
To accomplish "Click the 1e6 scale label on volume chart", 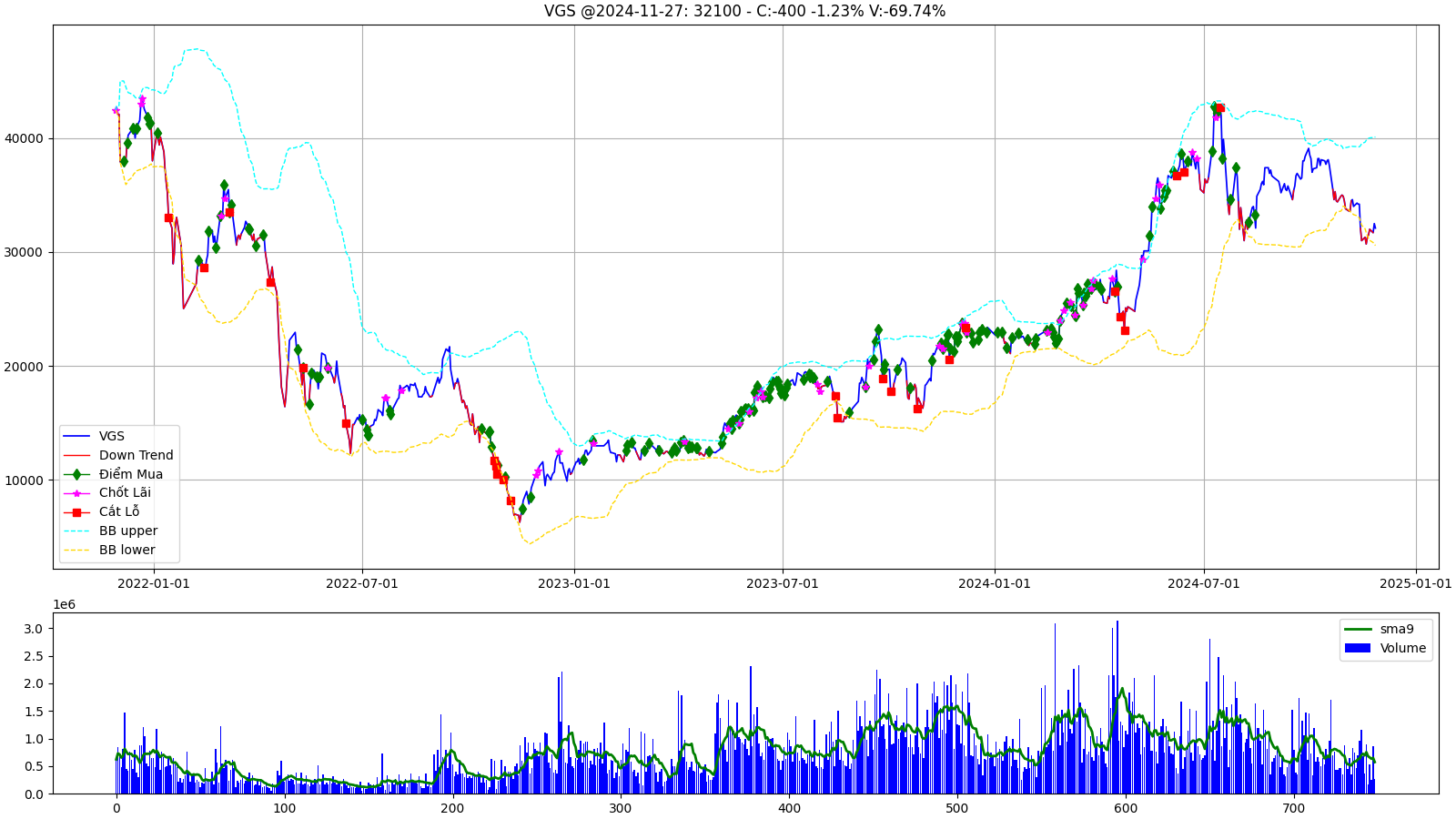I will (65, 604).
